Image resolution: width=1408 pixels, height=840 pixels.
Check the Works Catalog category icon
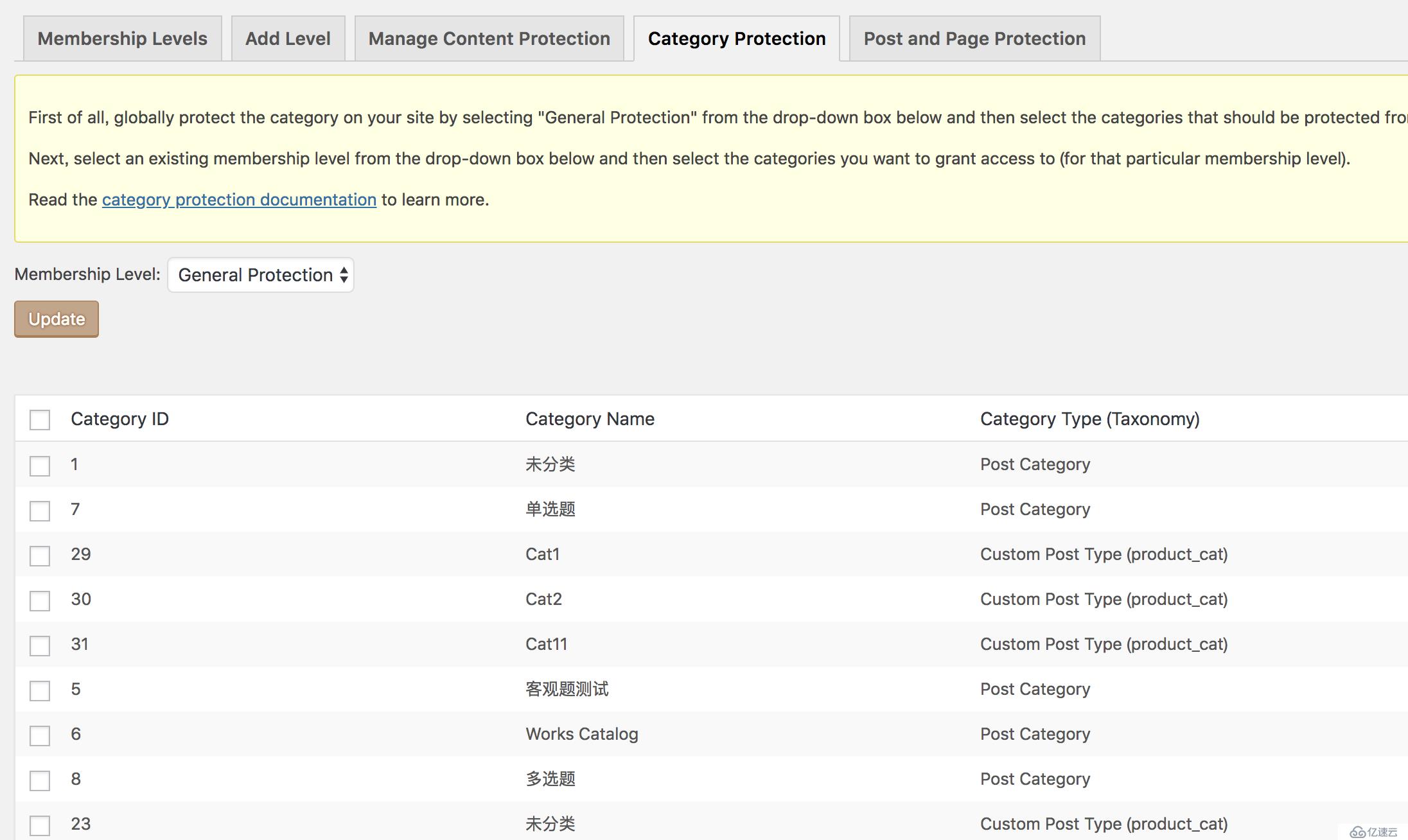pos(40,734)
